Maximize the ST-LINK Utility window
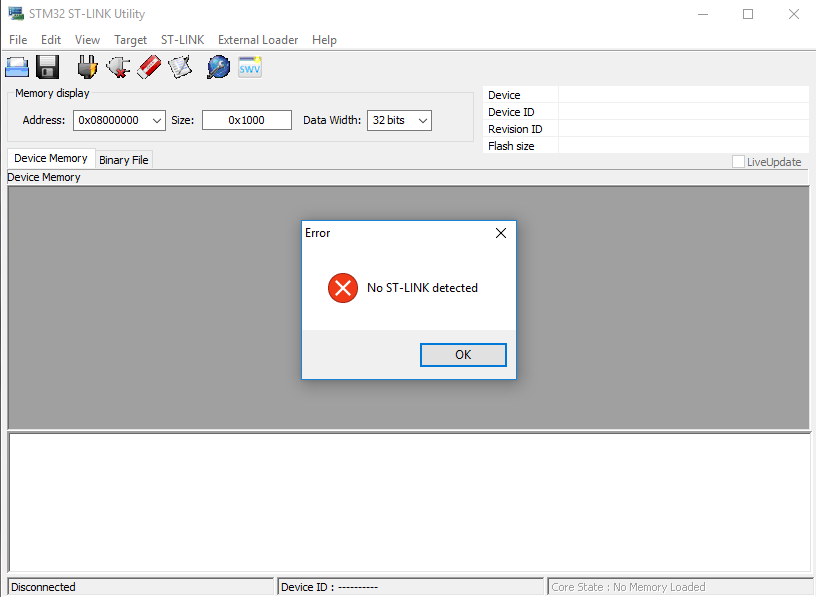Viewport: 817px width, 597px height. click(748, 14)
